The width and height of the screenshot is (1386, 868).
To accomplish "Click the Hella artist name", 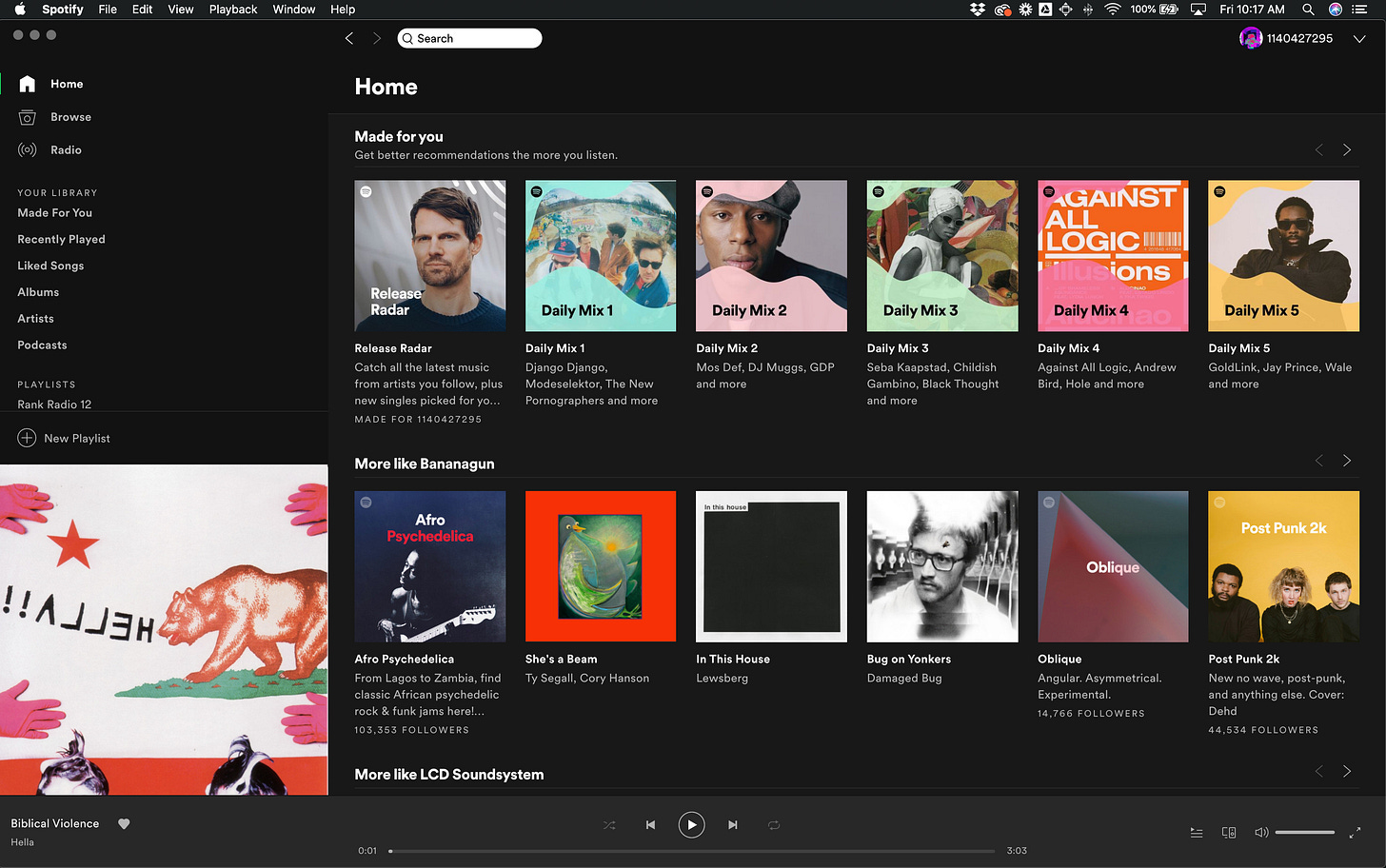I will click(x=22, y=842).
